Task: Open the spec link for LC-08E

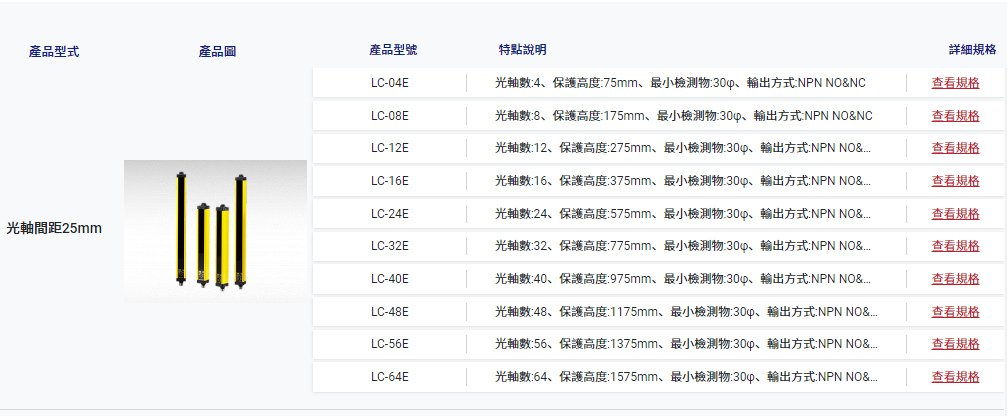Action: click(x=955, y=116)
